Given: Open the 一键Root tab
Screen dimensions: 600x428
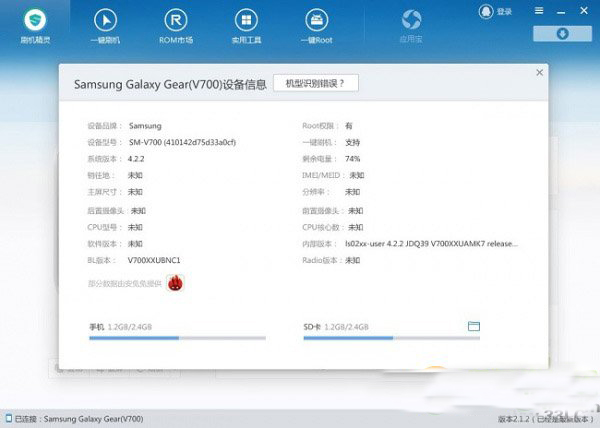Looking at the screenshot, I should point(316,26).
